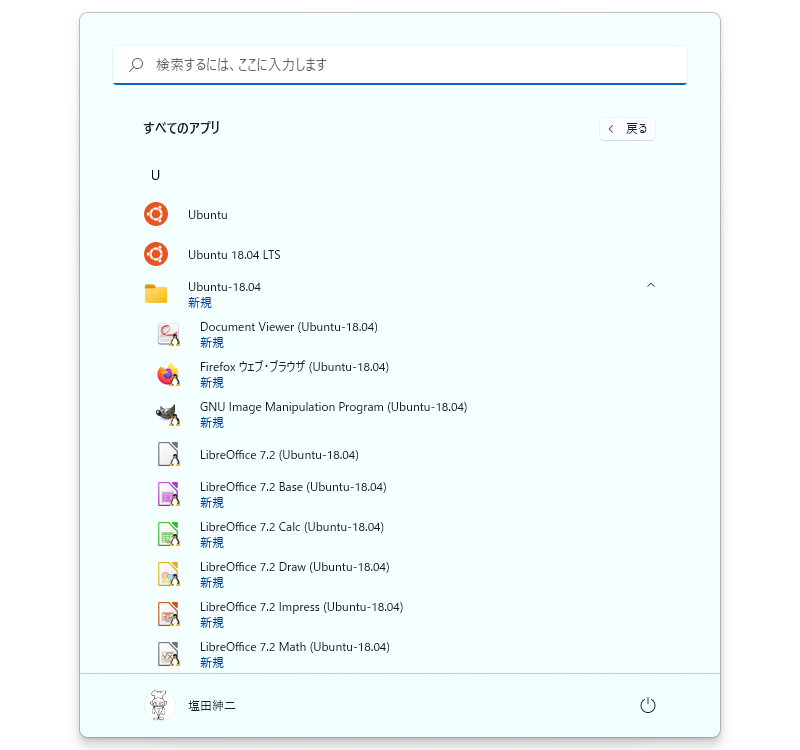The width and height of the screenshot is (800, 750).
Task: Click the magnifier search icon
Action: [x=136, y=65]
